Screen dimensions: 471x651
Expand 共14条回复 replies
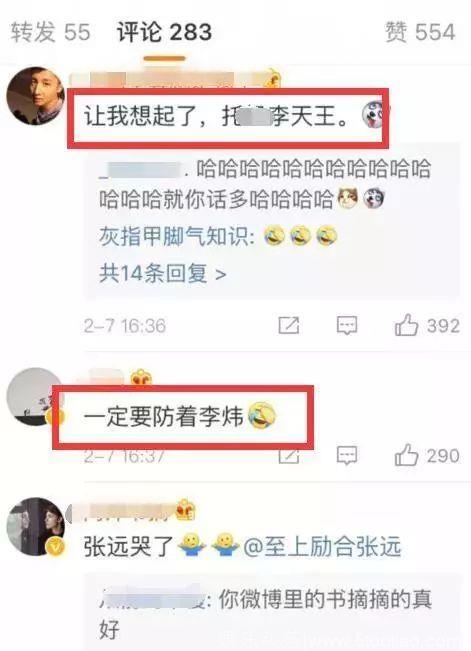tap(162, 273)
